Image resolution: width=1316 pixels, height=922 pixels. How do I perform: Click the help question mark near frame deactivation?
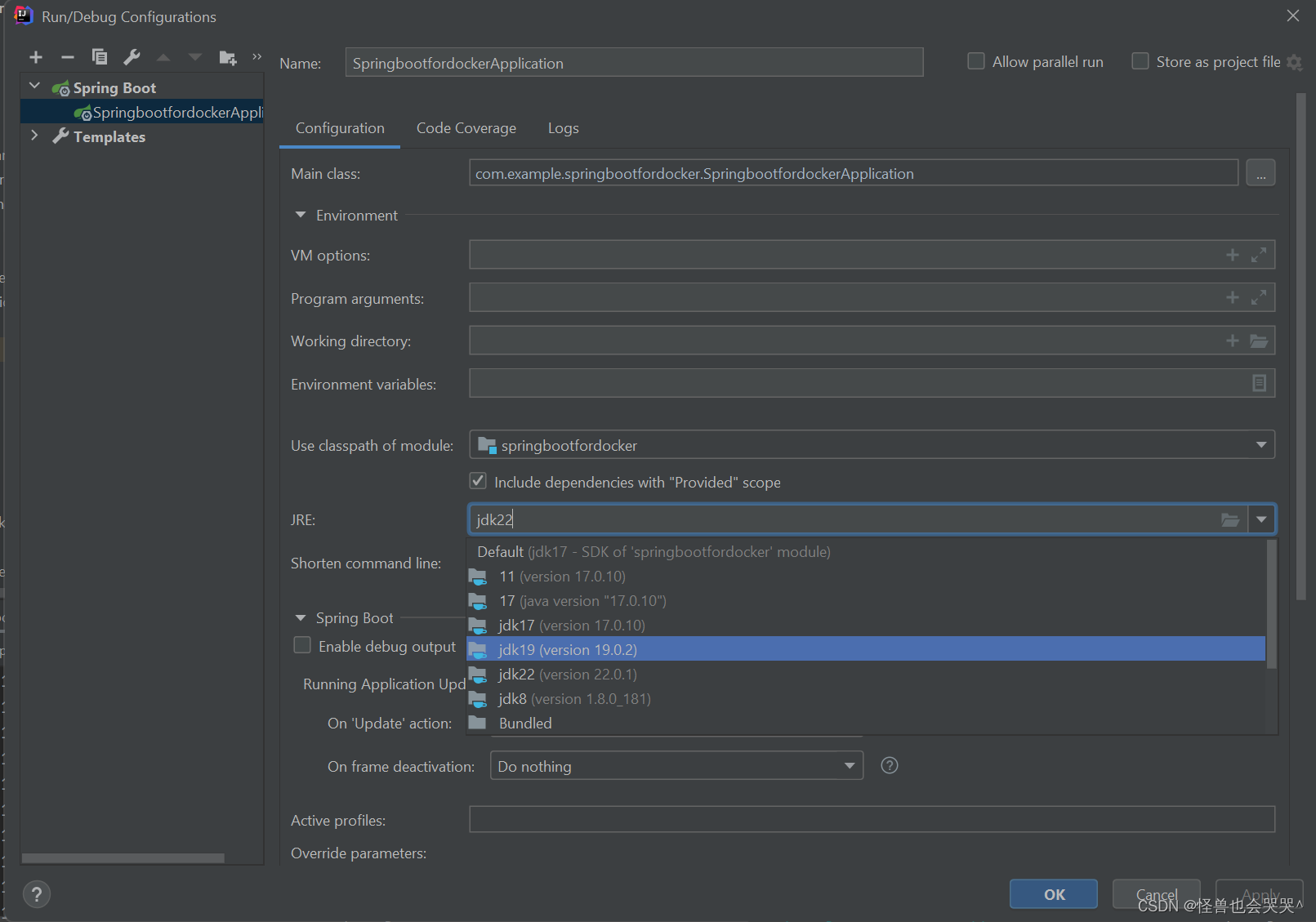point(890,765)
